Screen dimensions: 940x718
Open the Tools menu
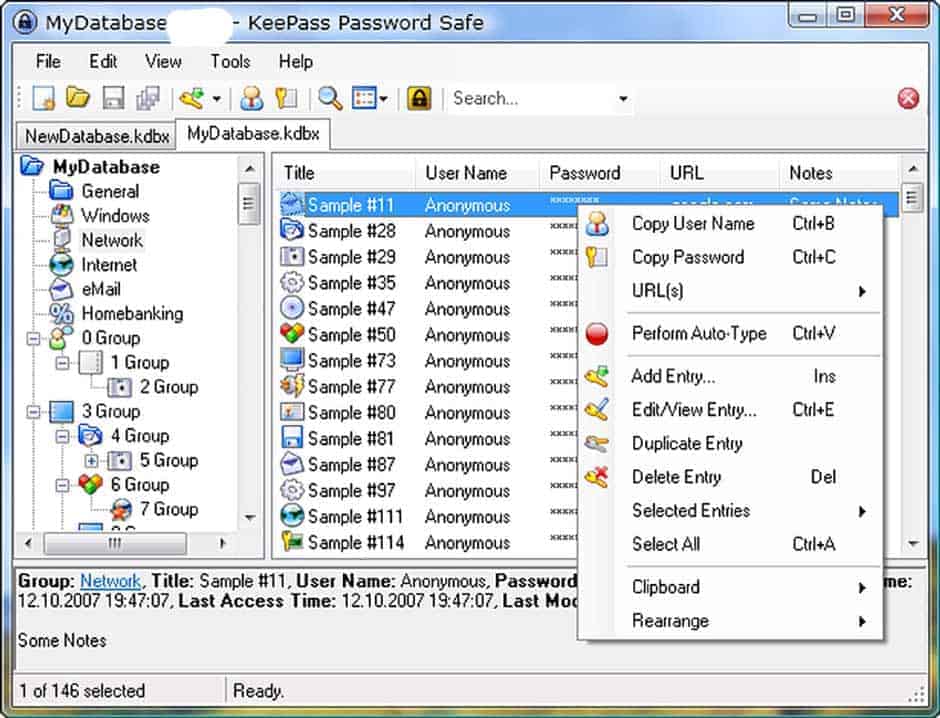pyautogui.click(x=230, y=61)
